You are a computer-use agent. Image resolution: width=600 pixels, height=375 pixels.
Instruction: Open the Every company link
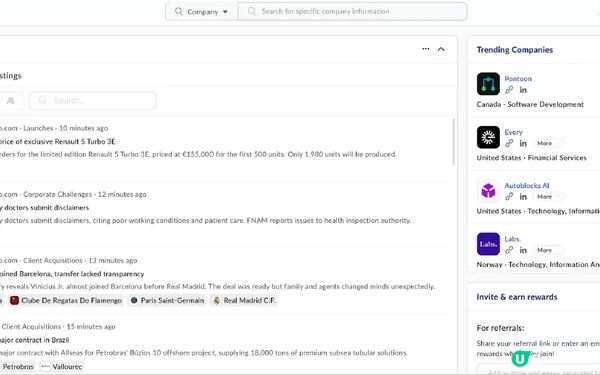(x=513, y=132)
